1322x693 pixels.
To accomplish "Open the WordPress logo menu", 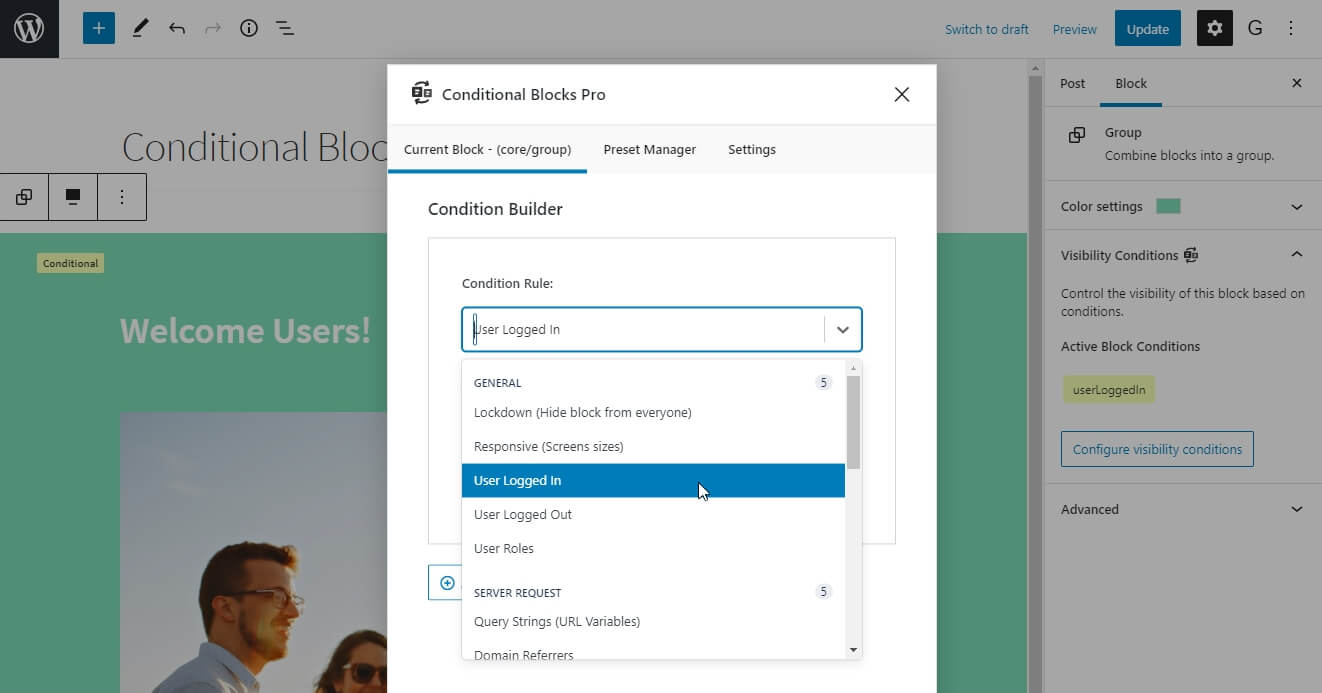I will coord(29,29).
